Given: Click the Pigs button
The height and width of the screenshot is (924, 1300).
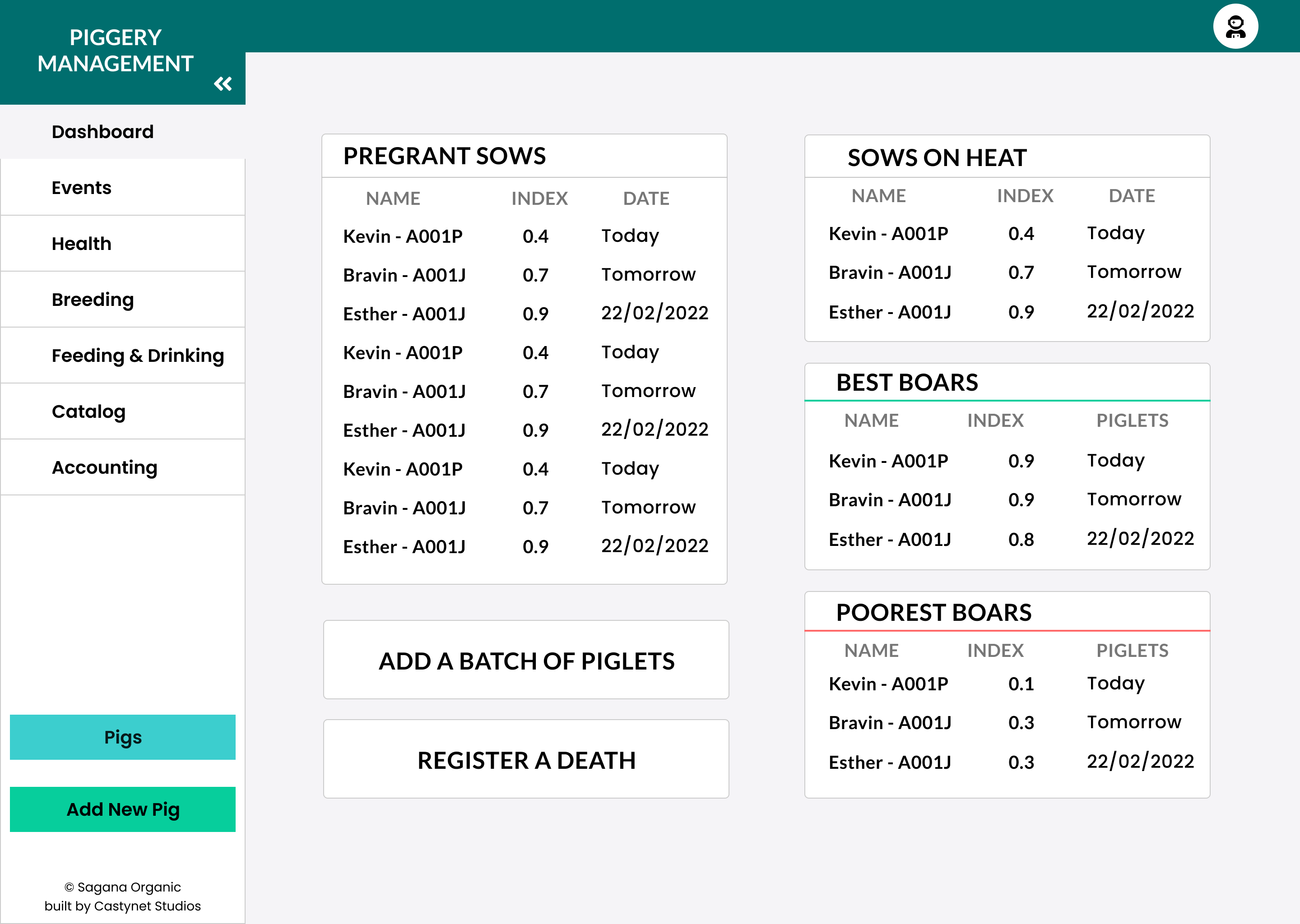Looking at the screenshot, I should [122, 737].
